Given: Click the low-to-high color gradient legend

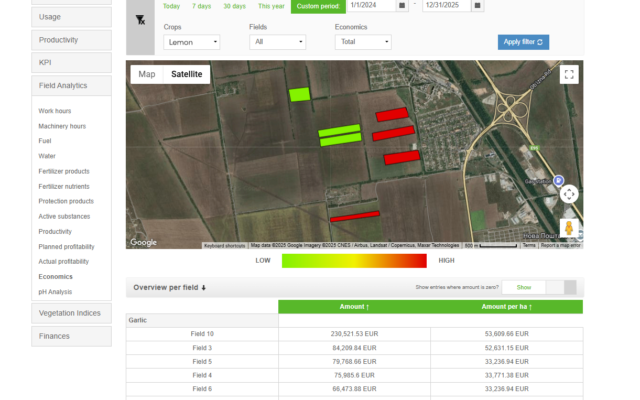Looking at the screenshot, I should [354, 261].
